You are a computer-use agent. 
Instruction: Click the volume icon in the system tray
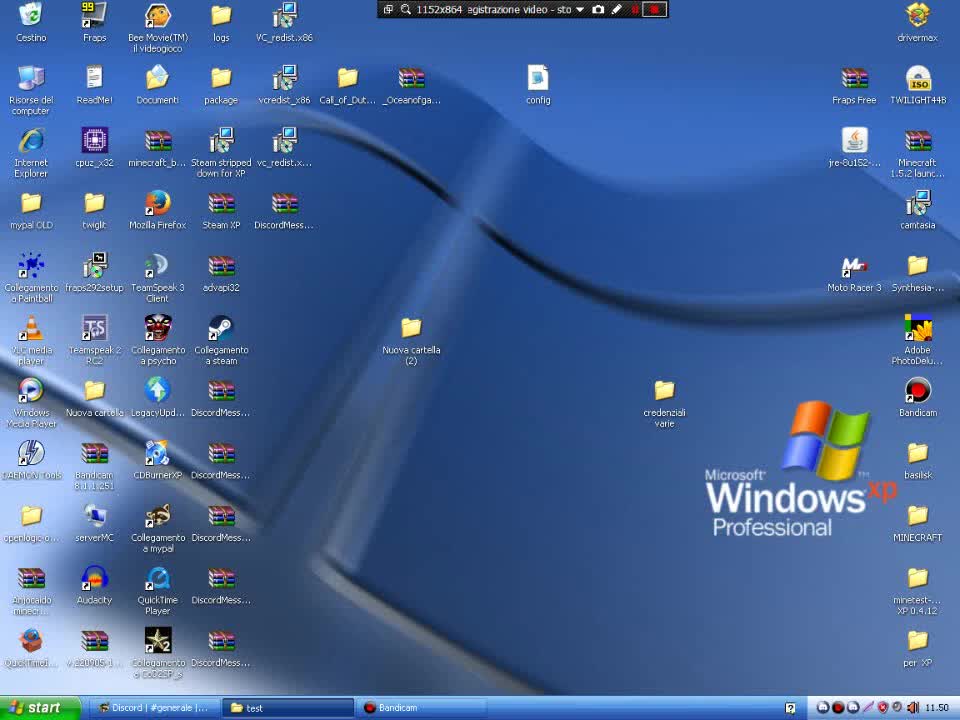(x=912, y=708)
